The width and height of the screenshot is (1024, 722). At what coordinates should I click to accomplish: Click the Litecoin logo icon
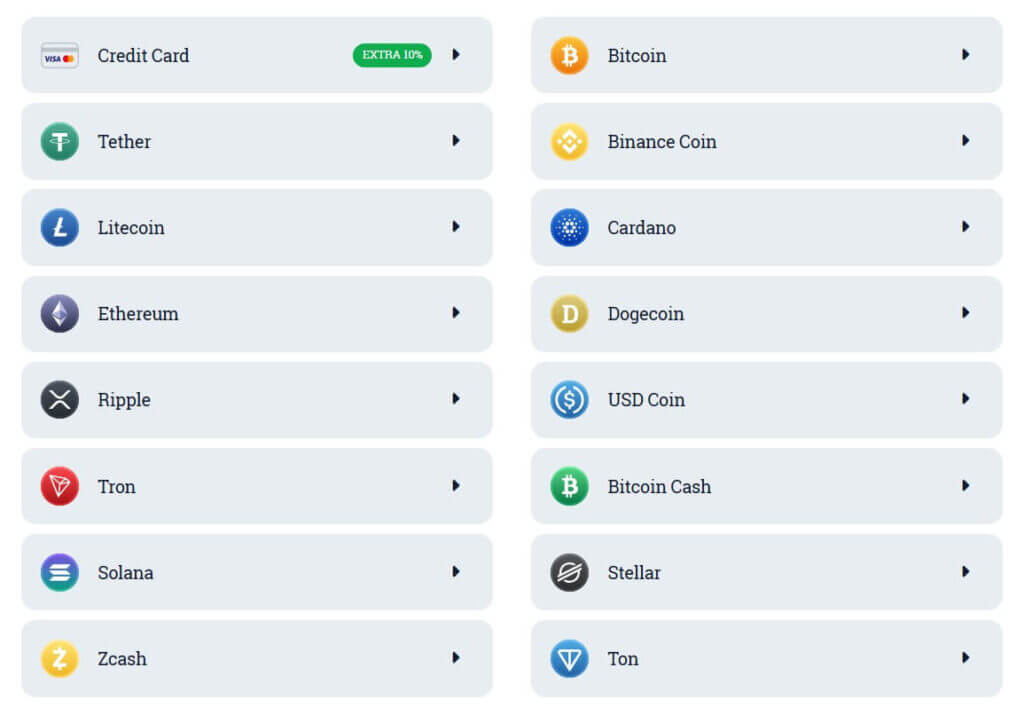(60, 228)
